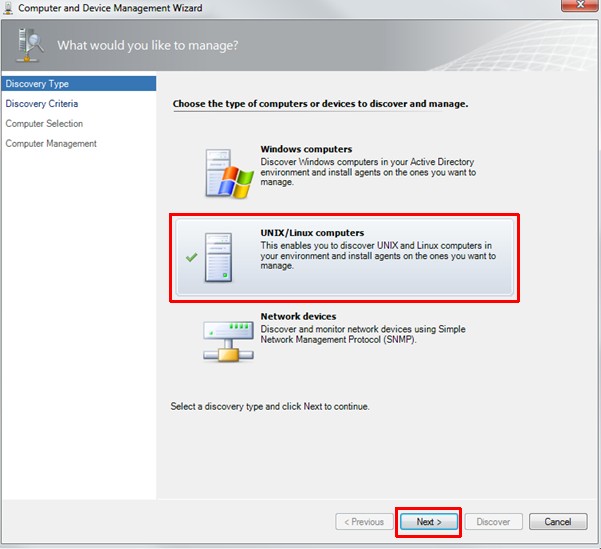This screenshot has width=601, height=549.
Task: Go to the Discovery Criteria step
Action: point(42,104)
